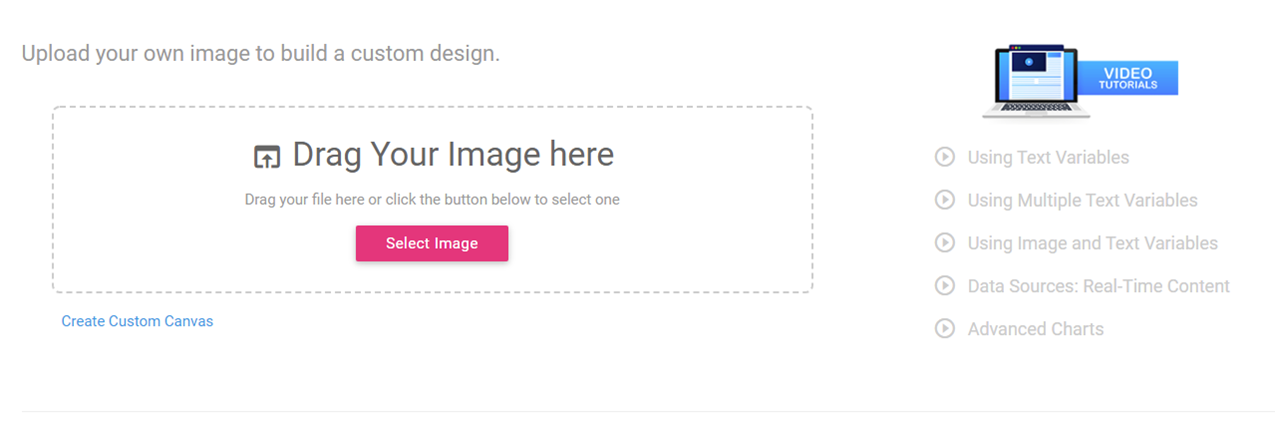The image size is (1275, 443).
Task: Click the 'Upload your own image' heading text
Action: click(260, 53)
